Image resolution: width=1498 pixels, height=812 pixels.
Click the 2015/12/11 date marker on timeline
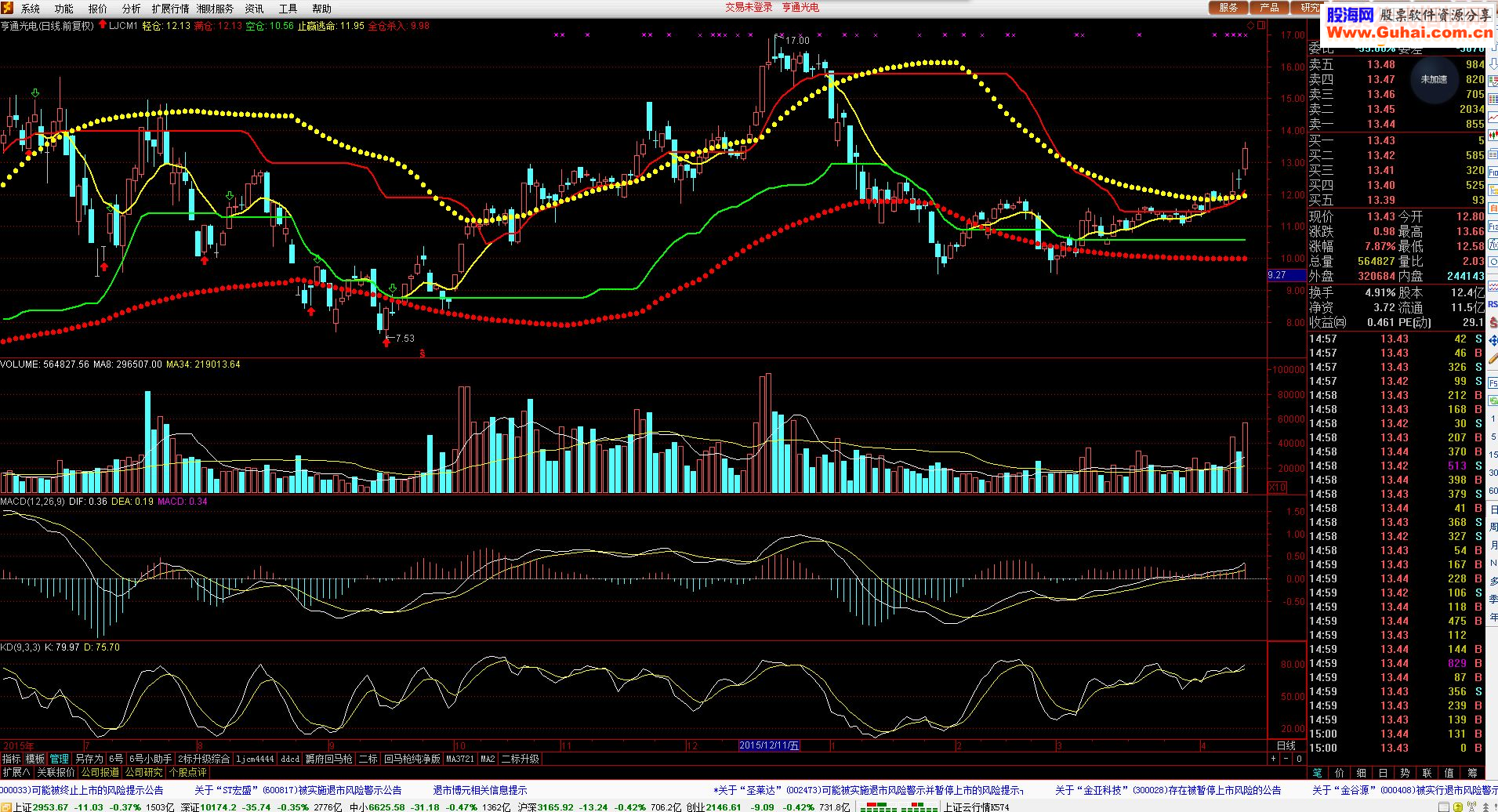tap(769, 745)
